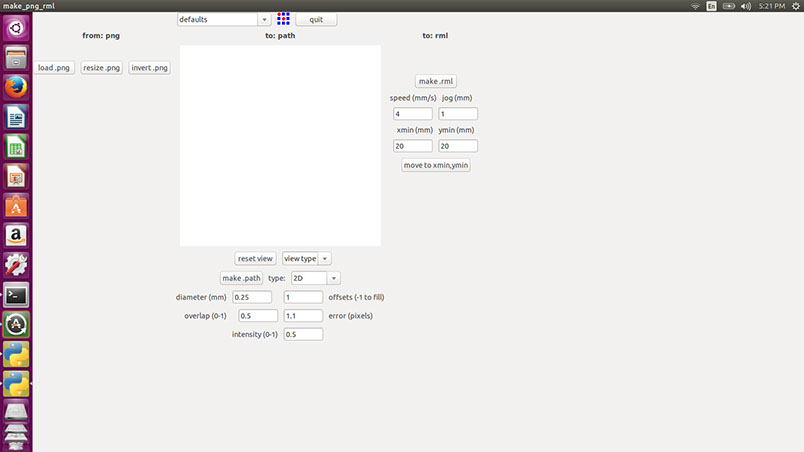Click make .path button
Image resolution: width=804 pixels, height=452 pixels.
(x=241, y=278)
